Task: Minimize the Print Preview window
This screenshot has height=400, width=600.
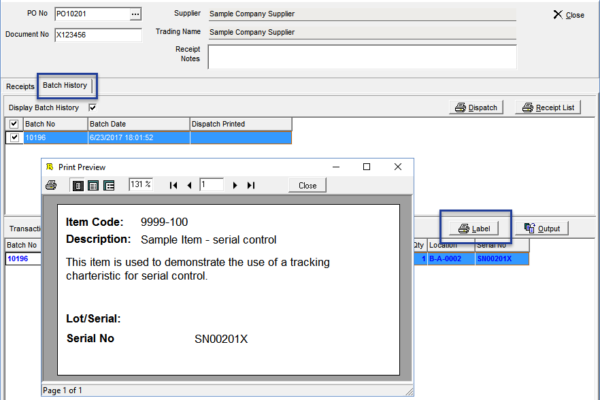Action: (x=336, y=167)
